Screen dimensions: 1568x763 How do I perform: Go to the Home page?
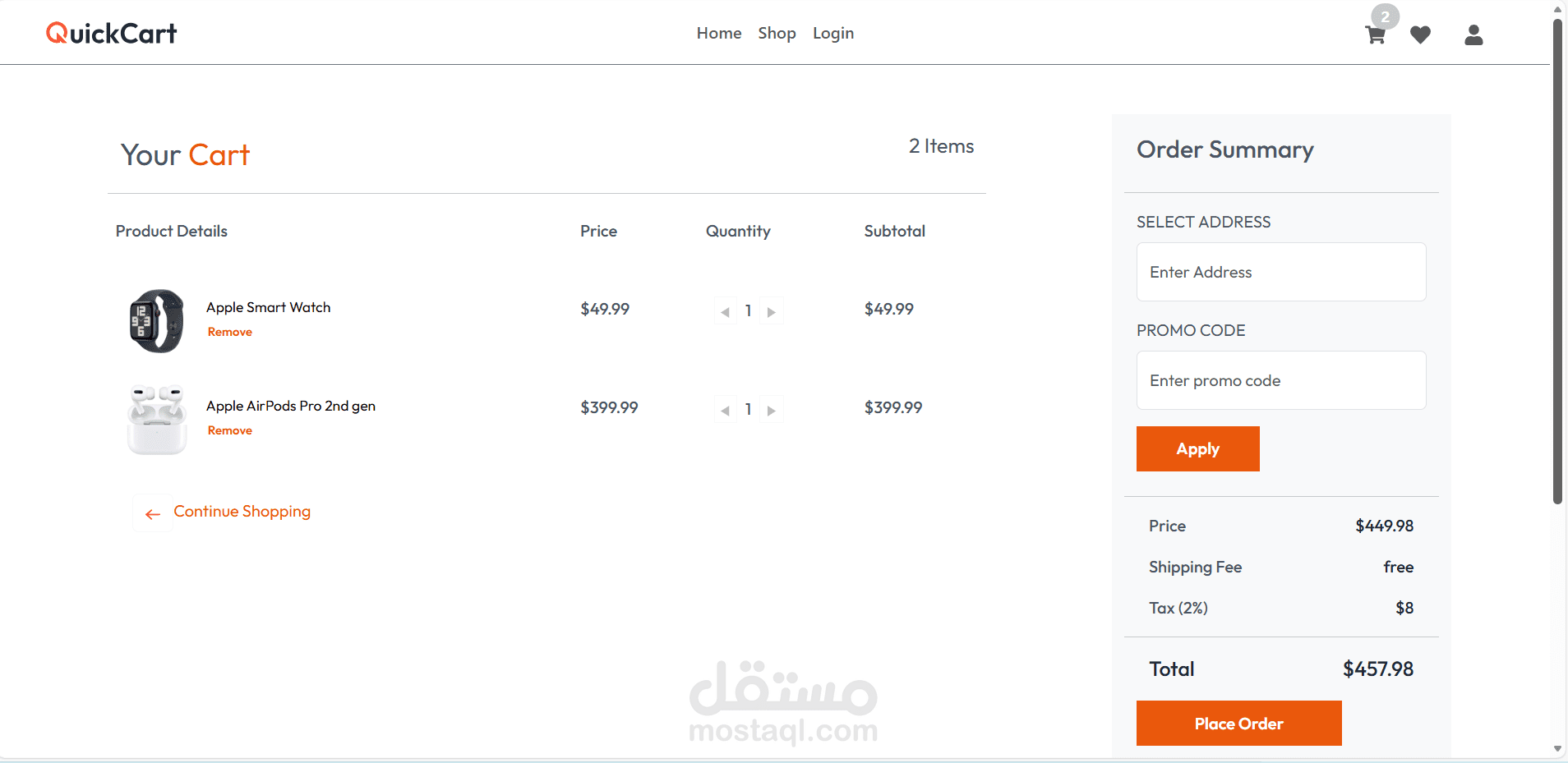719,33
